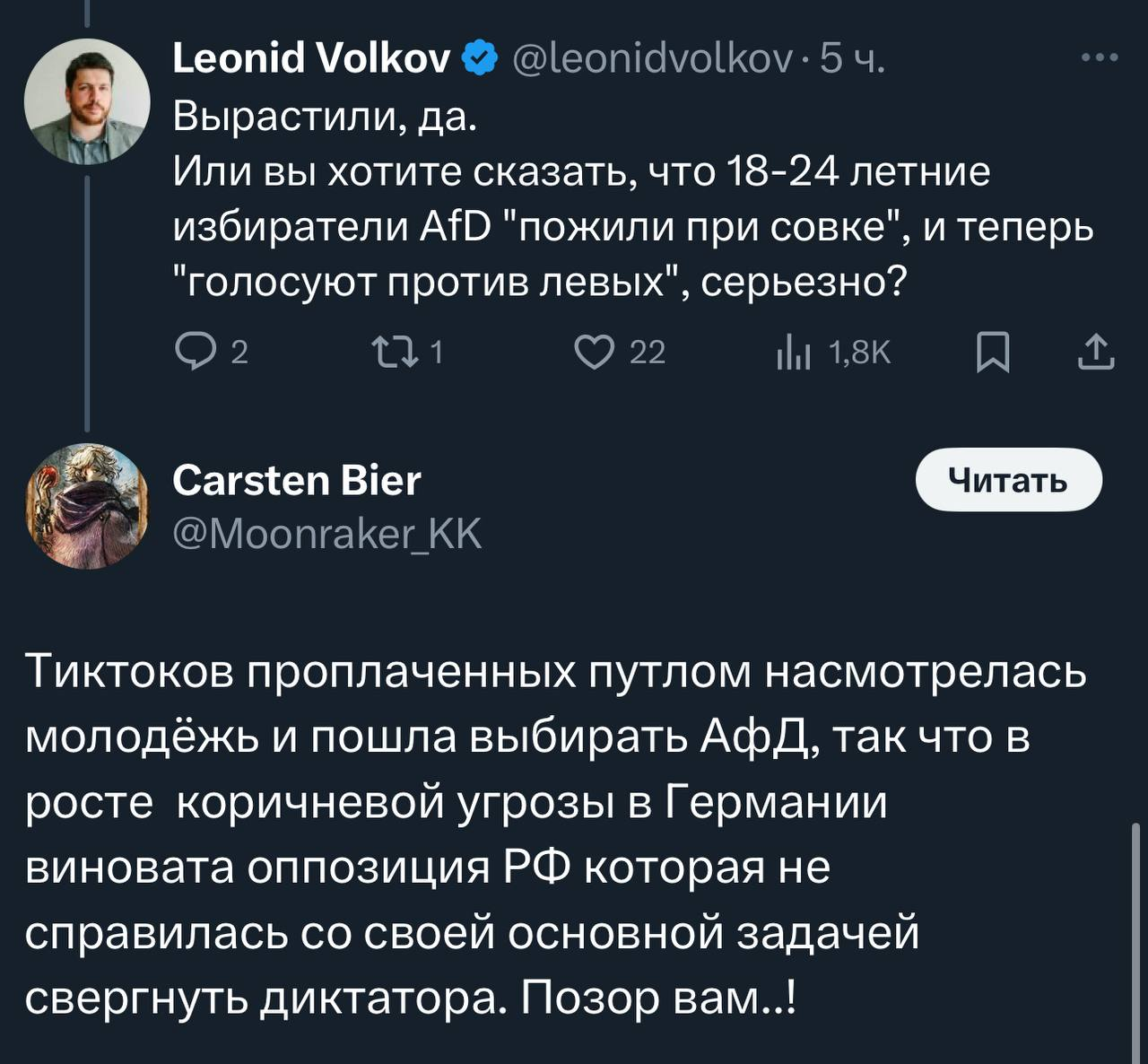Open the Leonid Volkov display name link
This screenshot has height=1064, width=1148.
pyautogui.click(x=311, y=59)
